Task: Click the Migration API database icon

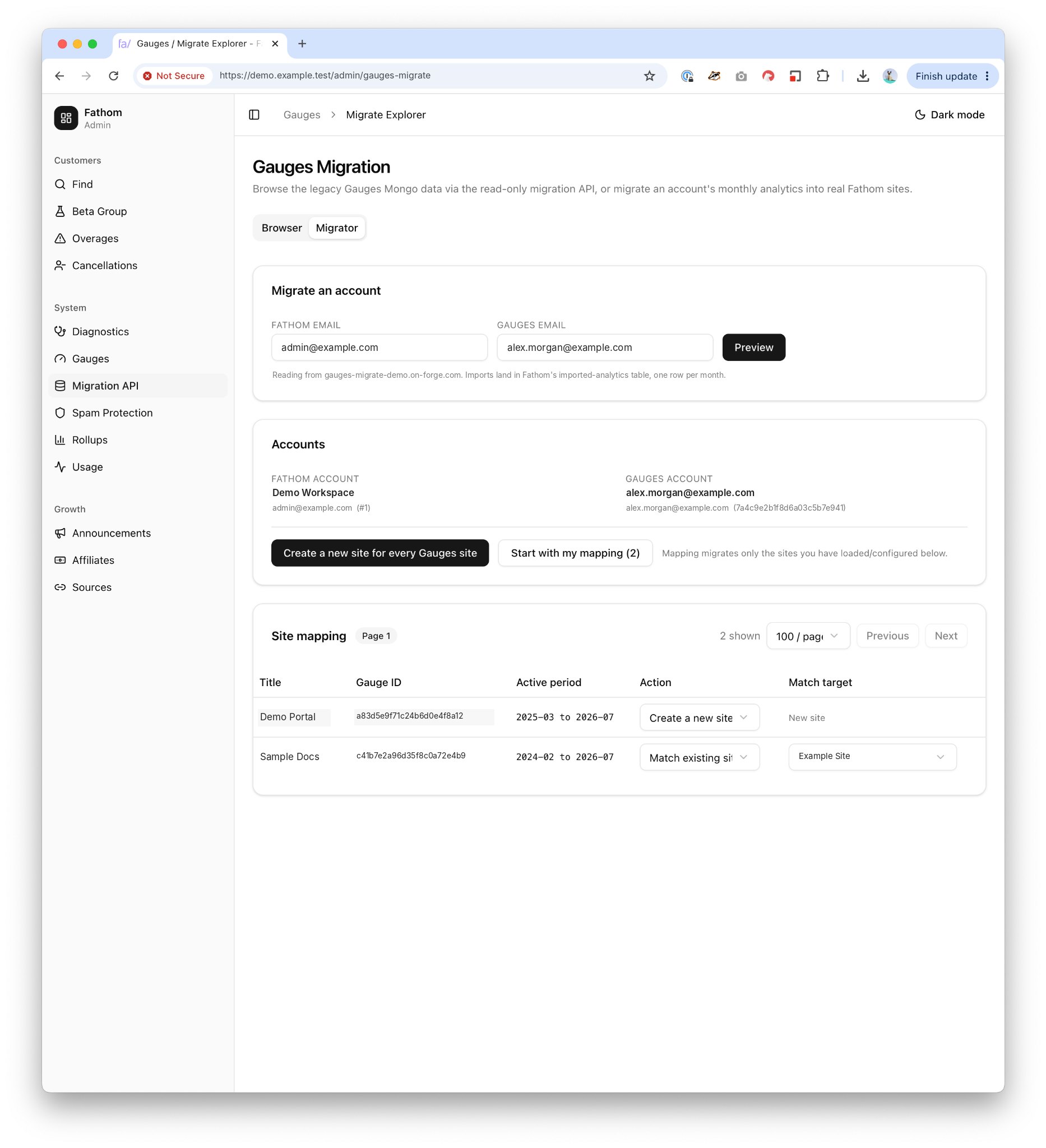Action: [60, 386]
